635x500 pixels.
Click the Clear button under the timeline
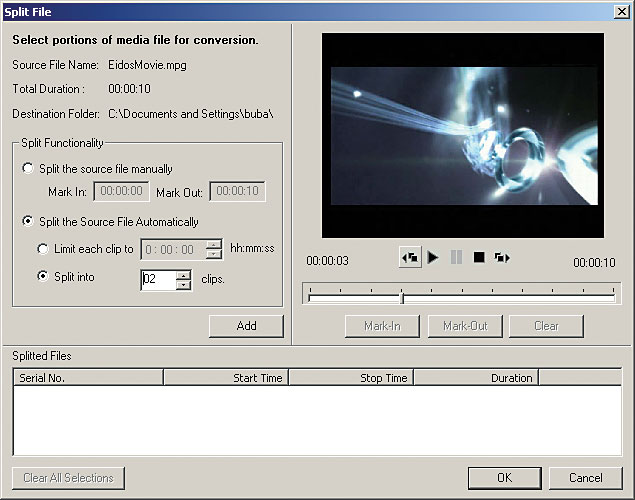tap(546, 326)
